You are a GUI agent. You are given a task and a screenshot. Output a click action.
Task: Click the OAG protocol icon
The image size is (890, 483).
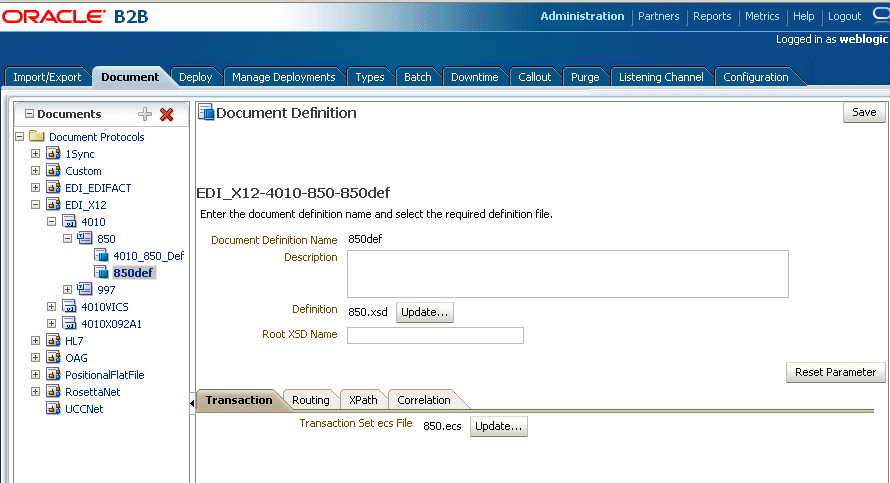coord(53,358)
